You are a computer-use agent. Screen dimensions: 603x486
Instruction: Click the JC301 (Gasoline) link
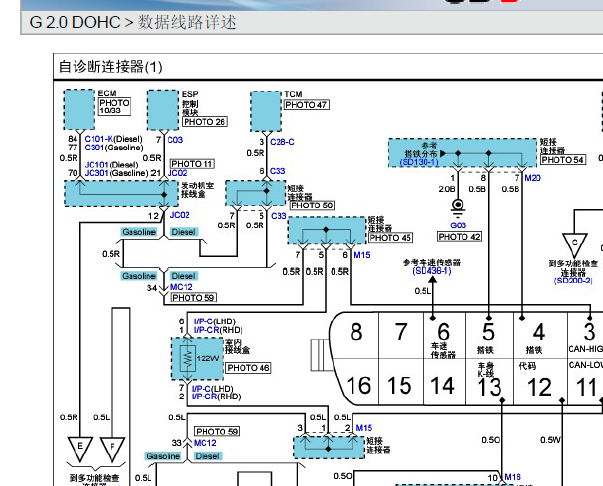[96, 173]
